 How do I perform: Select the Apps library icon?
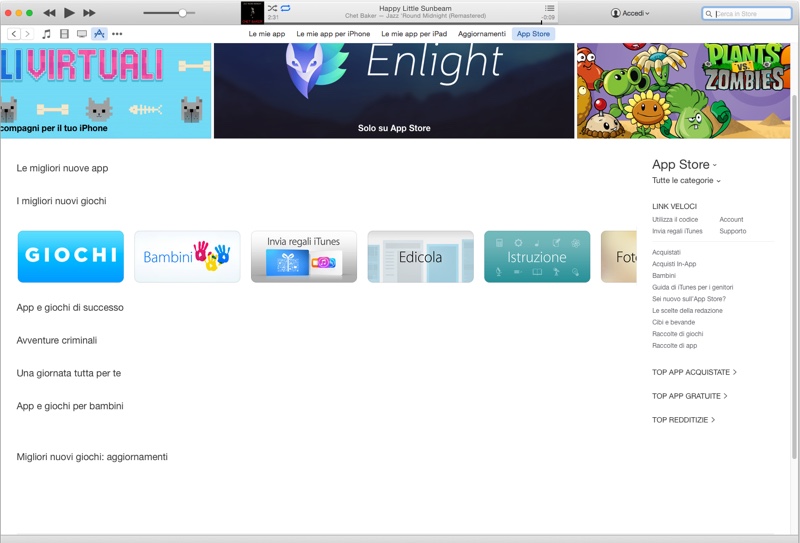[x=99, y=34]
